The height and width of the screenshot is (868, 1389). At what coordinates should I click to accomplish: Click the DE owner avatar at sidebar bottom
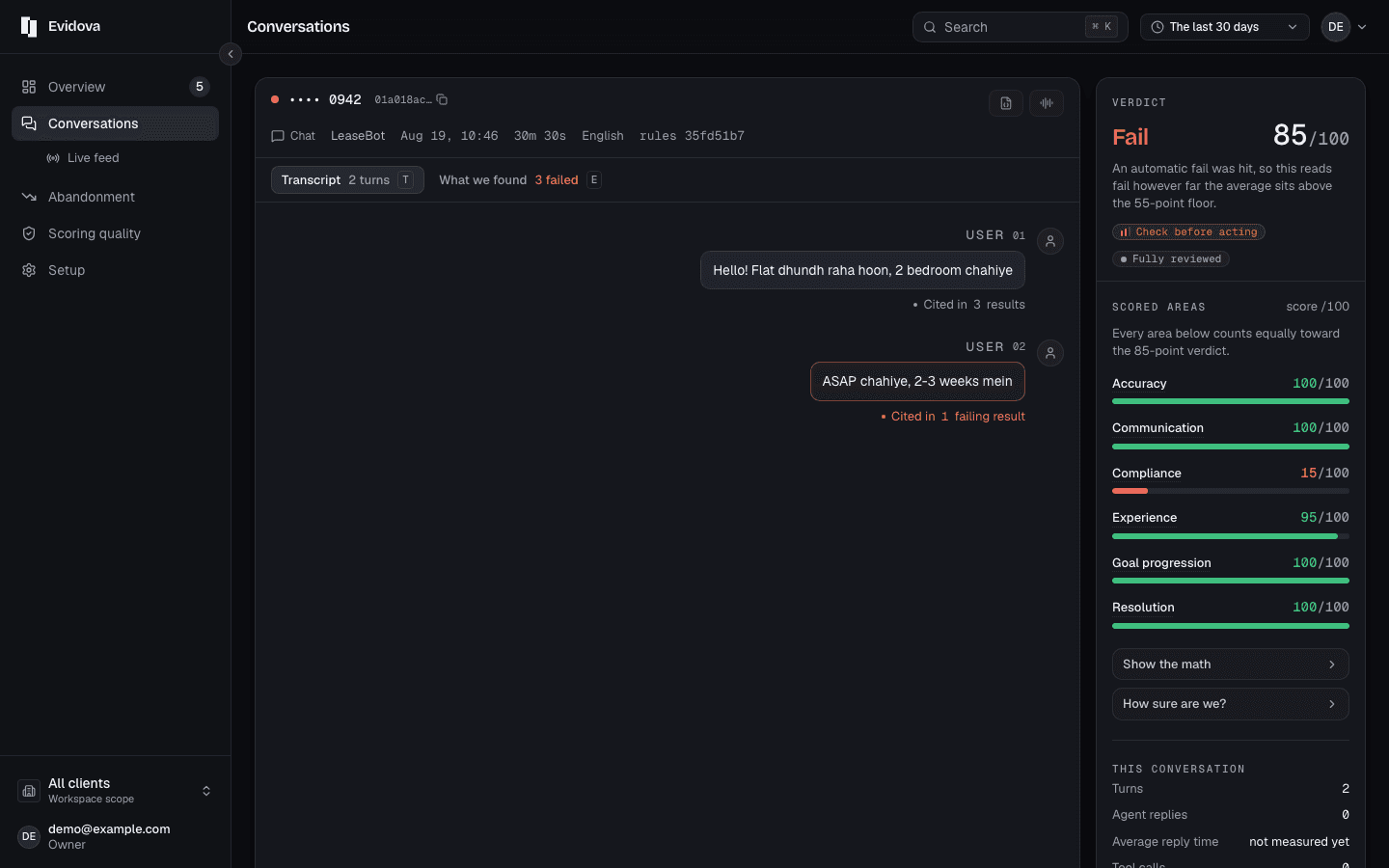[x=29, y=836]
